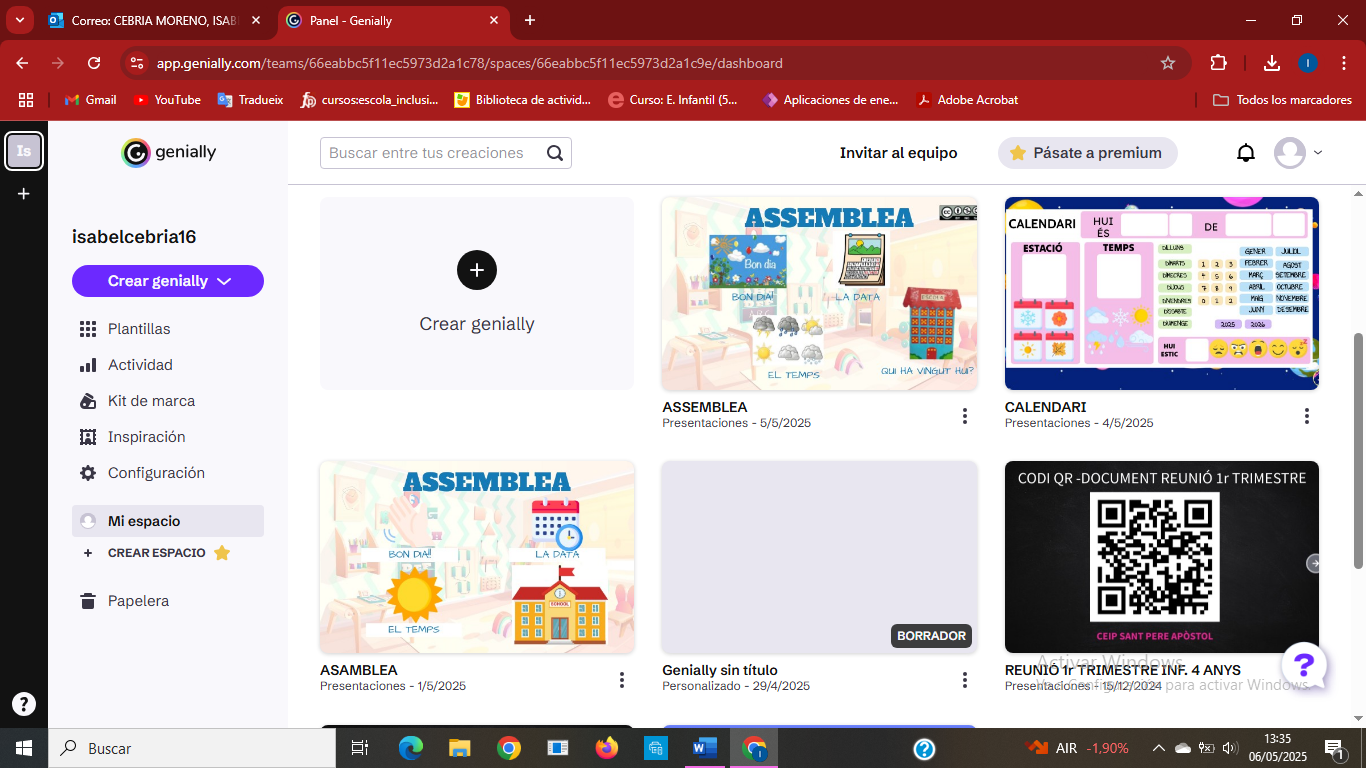Open a new browser tab
1366x768 pixels.
pyautogui.click(x=530, y=20)
